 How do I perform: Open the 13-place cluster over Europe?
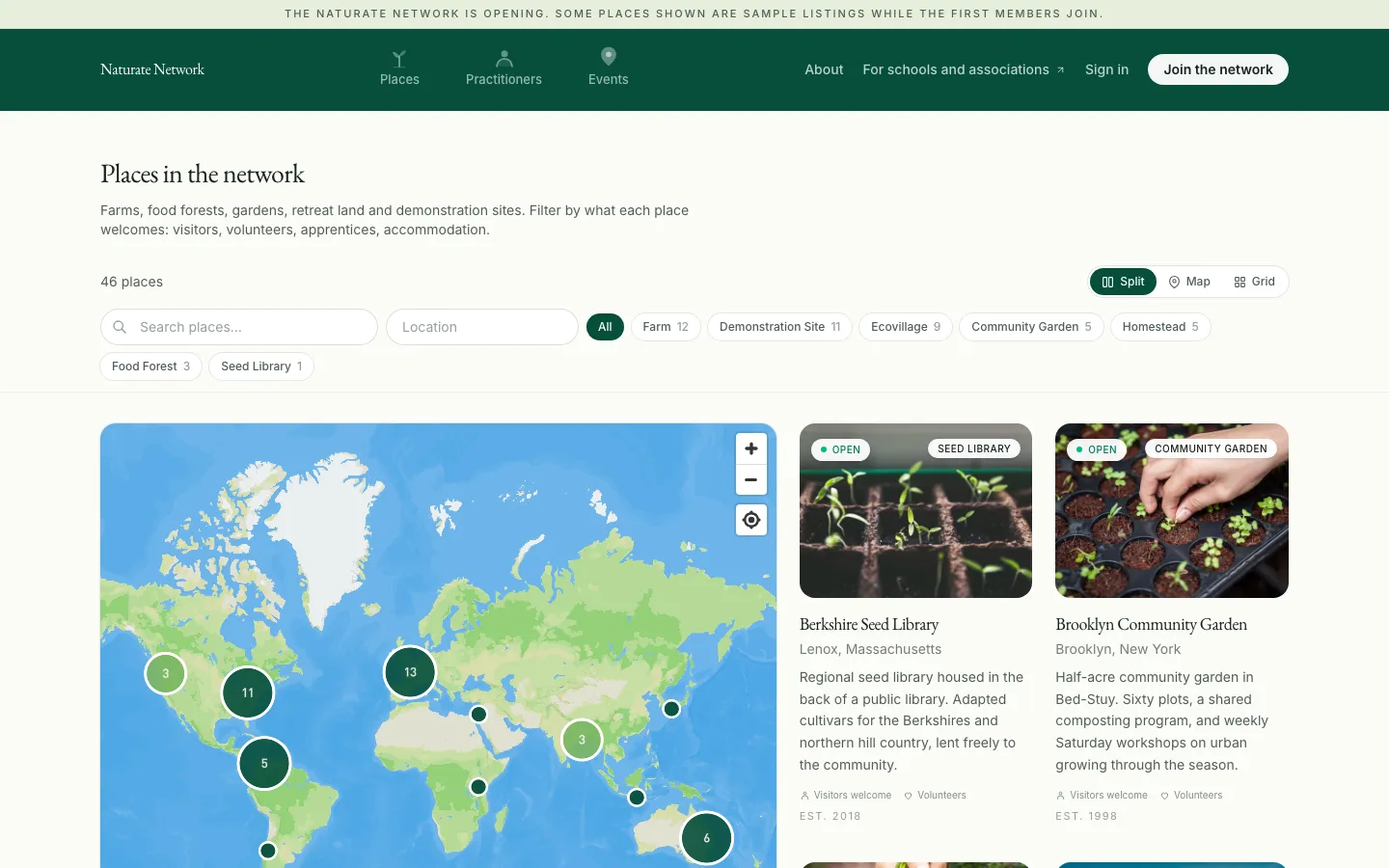point(410,672)
